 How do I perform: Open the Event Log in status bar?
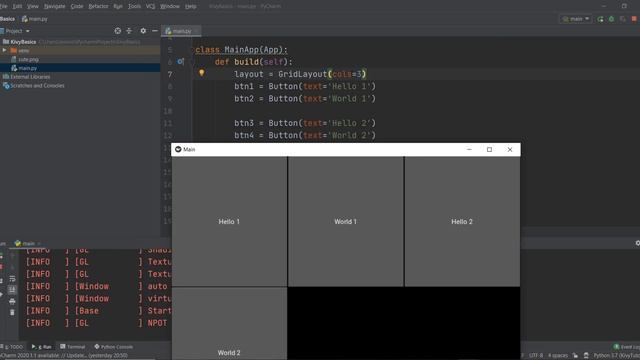pos(627,347)
